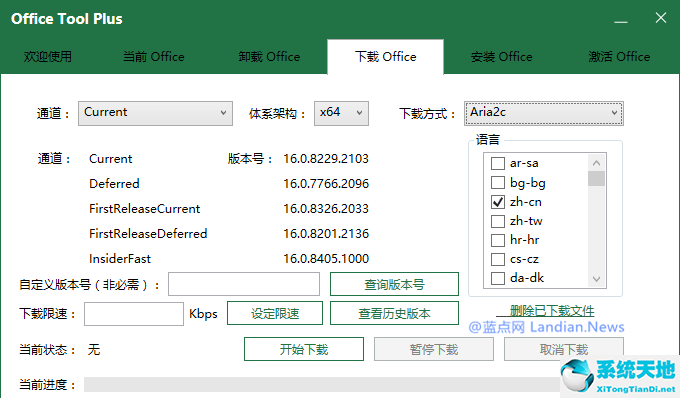
Task: Tick the zh-tw language checkbox
Action: pos(497,221)
